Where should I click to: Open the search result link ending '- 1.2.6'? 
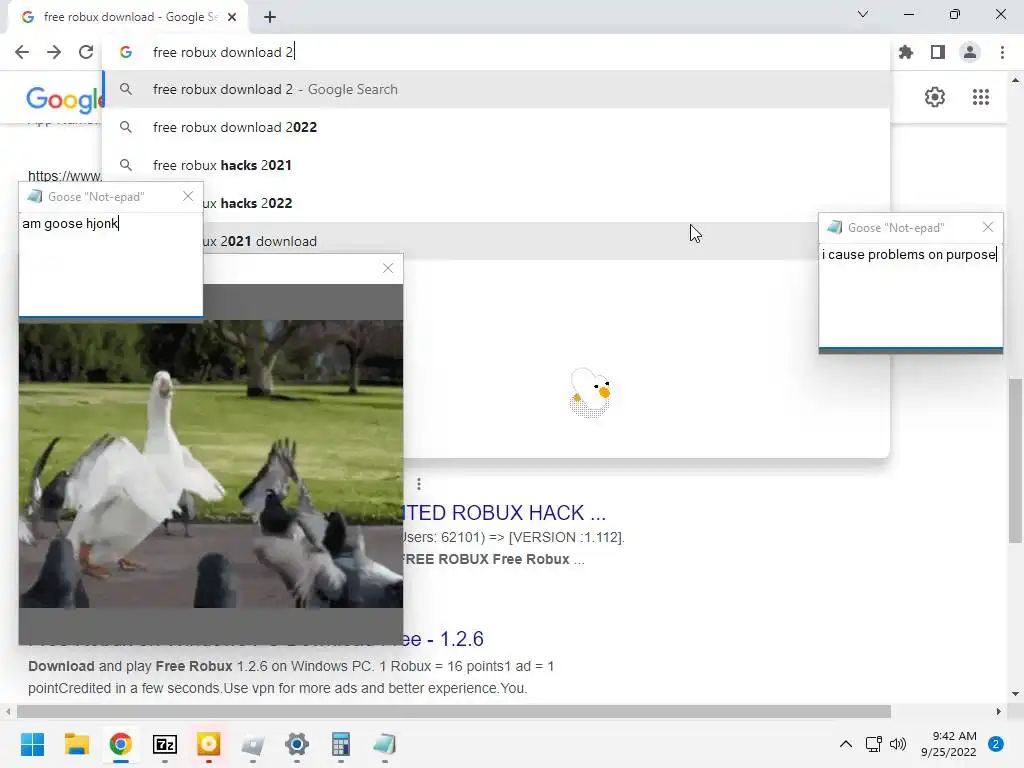[x=443, y=639]
